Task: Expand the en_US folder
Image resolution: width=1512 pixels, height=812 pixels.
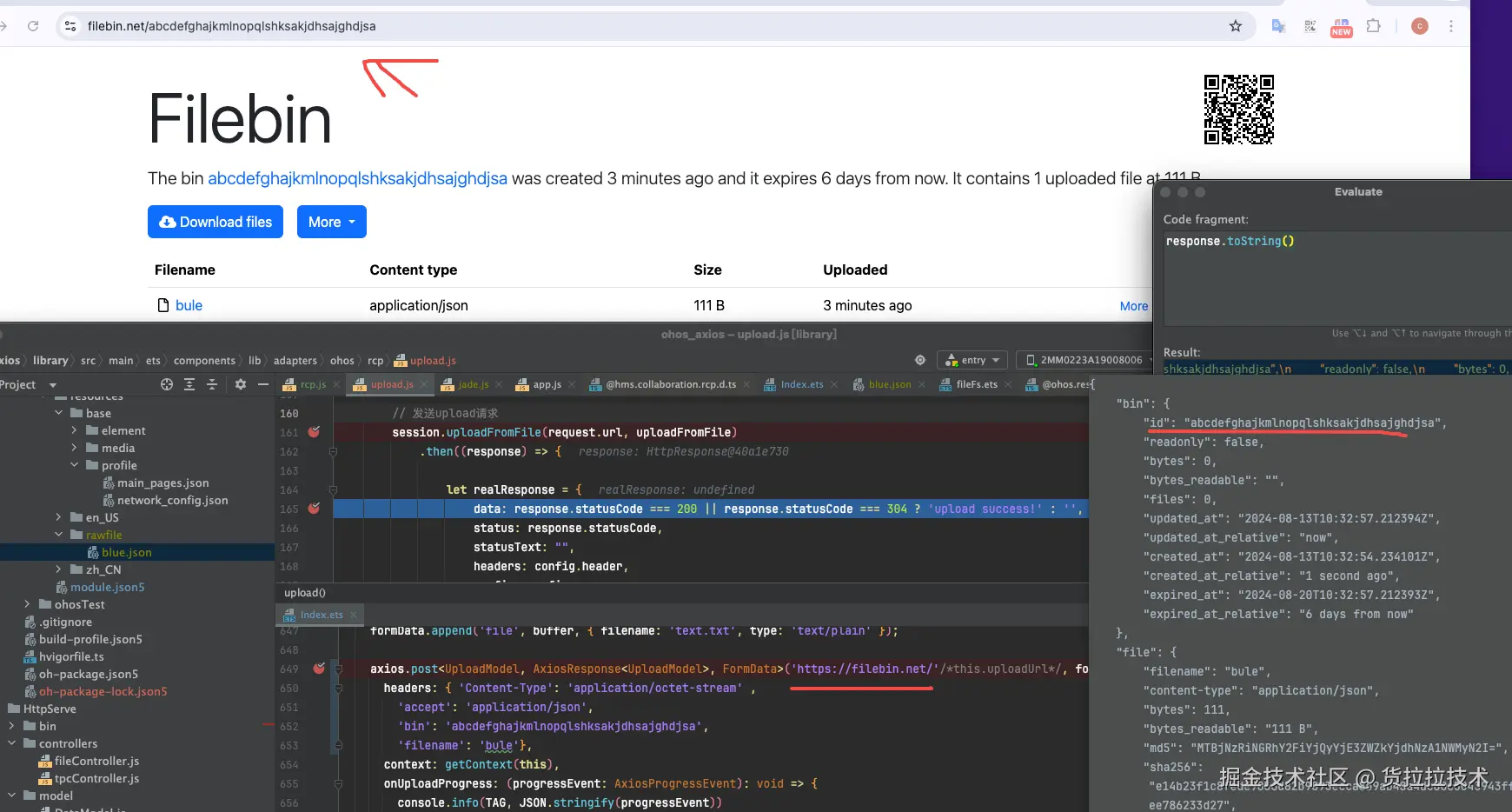Action: 59,517
